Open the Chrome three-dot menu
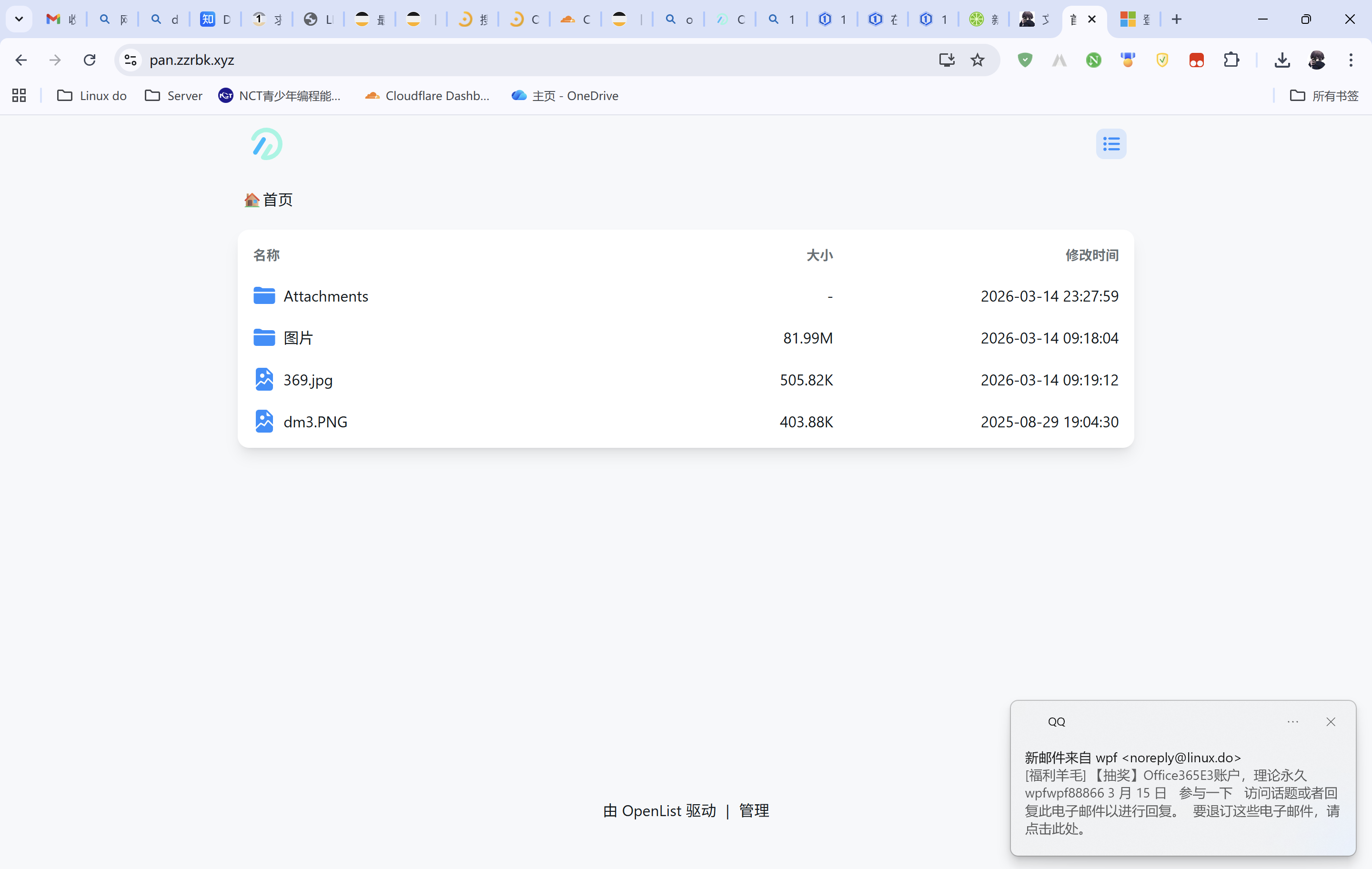1372x869 pixels. click(1351, 60)
